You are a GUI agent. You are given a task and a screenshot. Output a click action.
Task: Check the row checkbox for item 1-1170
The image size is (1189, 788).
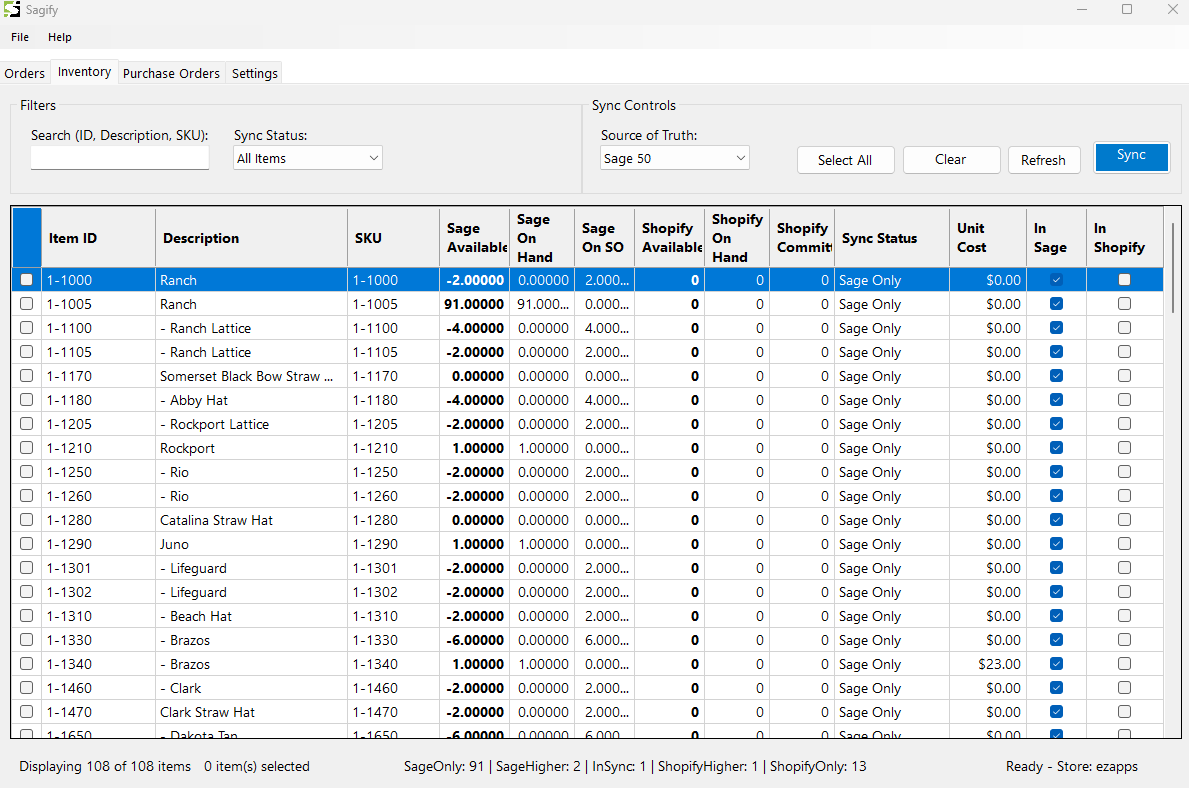coord(27,375)
